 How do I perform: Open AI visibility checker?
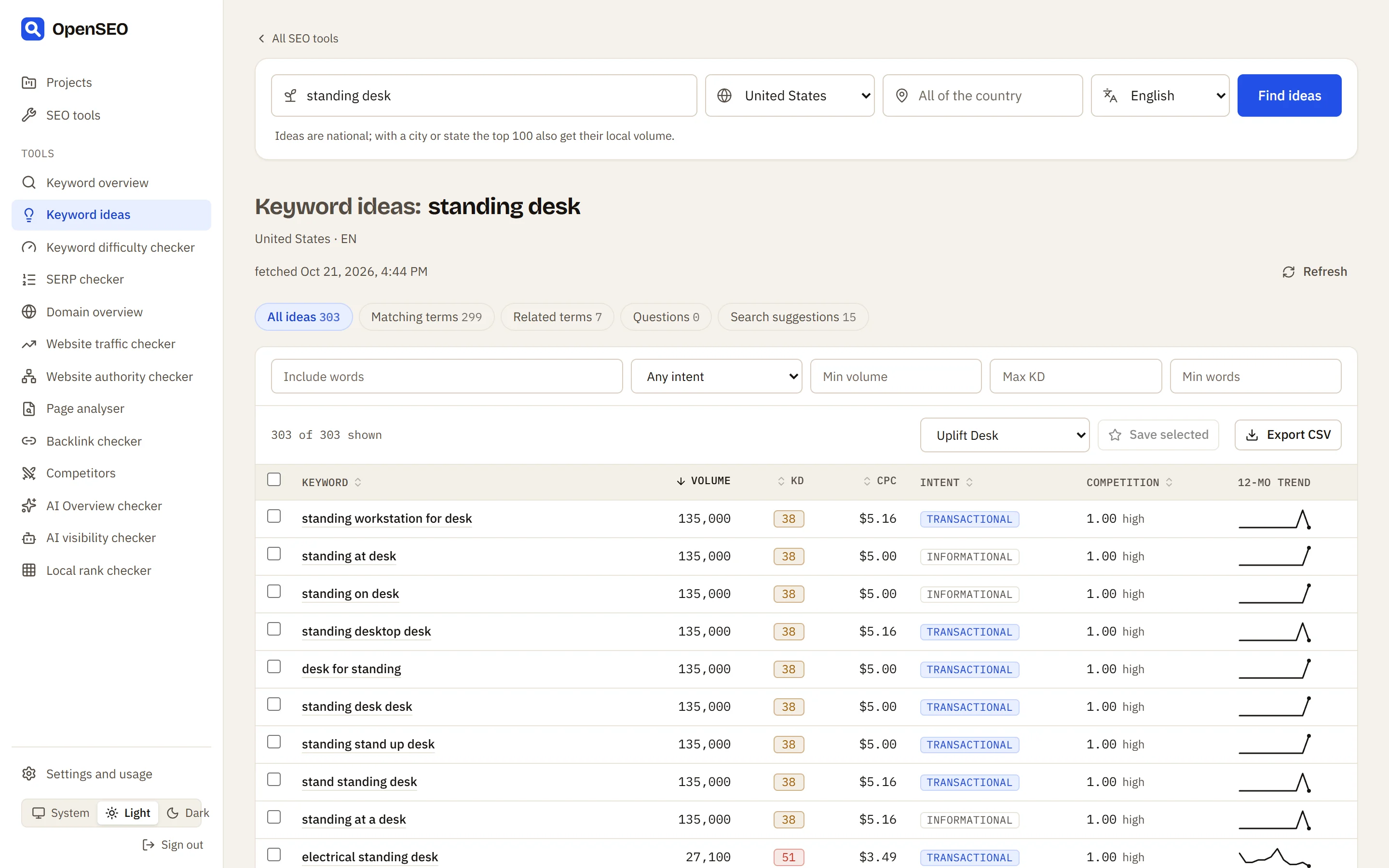click(x=111, y=538)
